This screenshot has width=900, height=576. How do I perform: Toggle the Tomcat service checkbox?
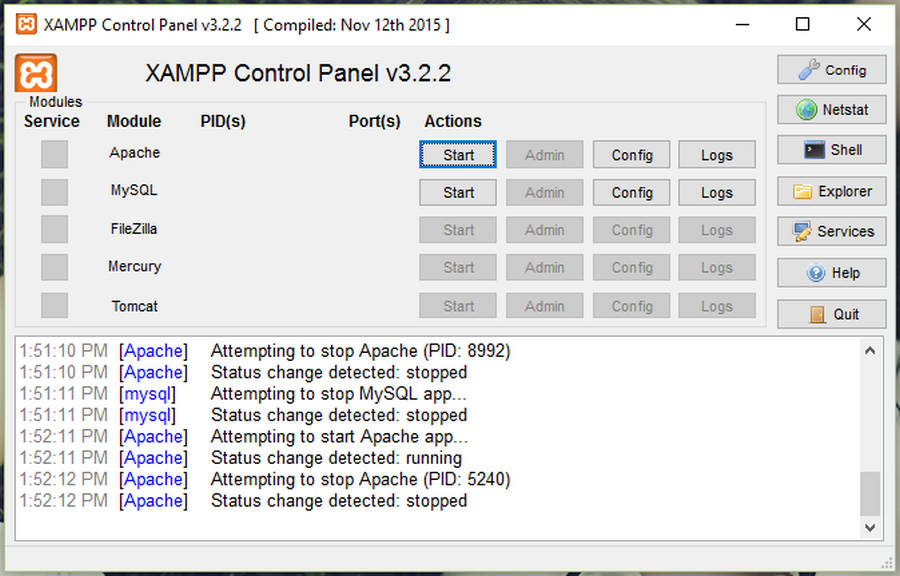click(55, 305)
